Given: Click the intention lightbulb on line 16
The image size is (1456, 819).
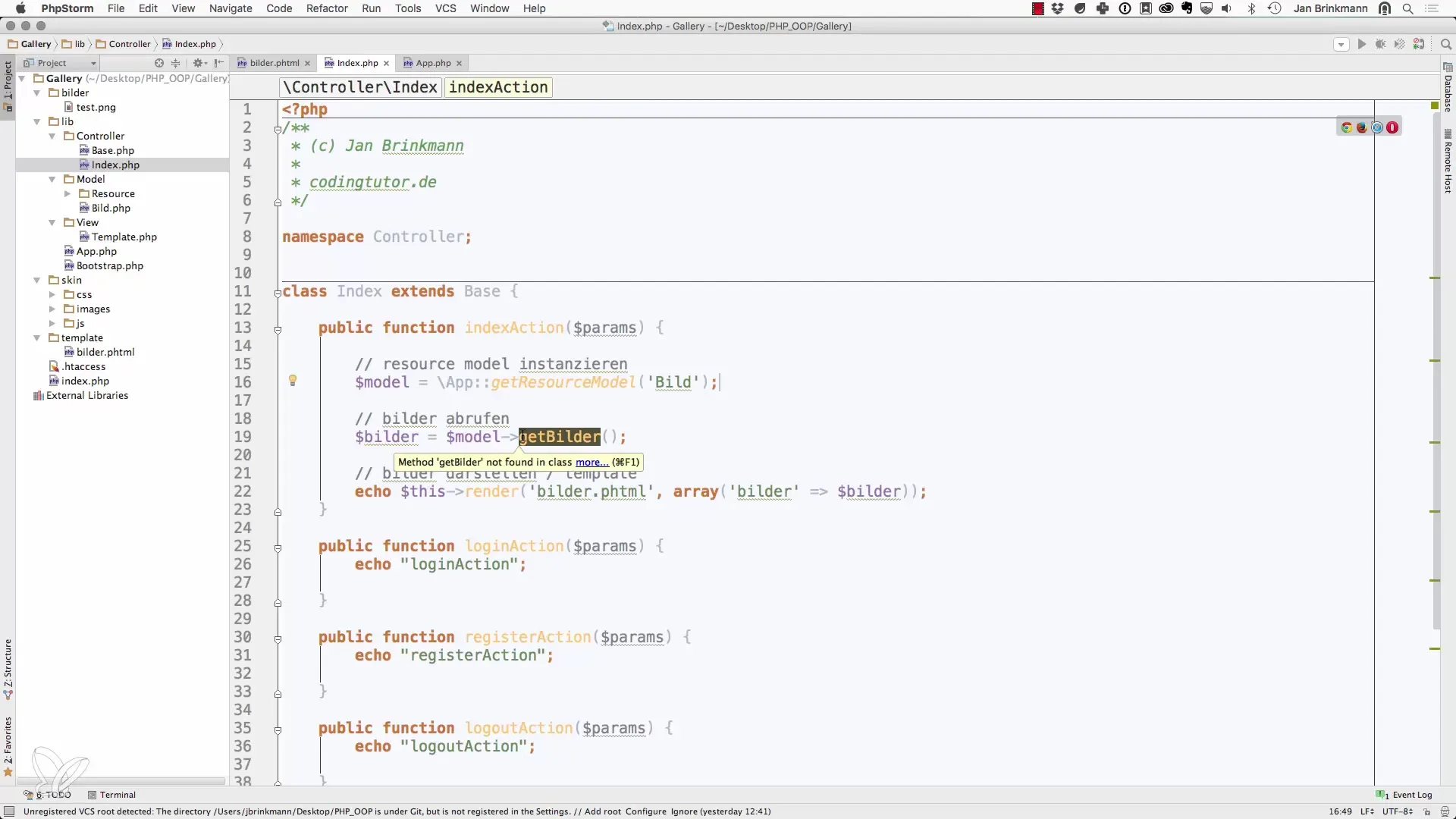Looking at the screenshot, I should coord(293,381).
